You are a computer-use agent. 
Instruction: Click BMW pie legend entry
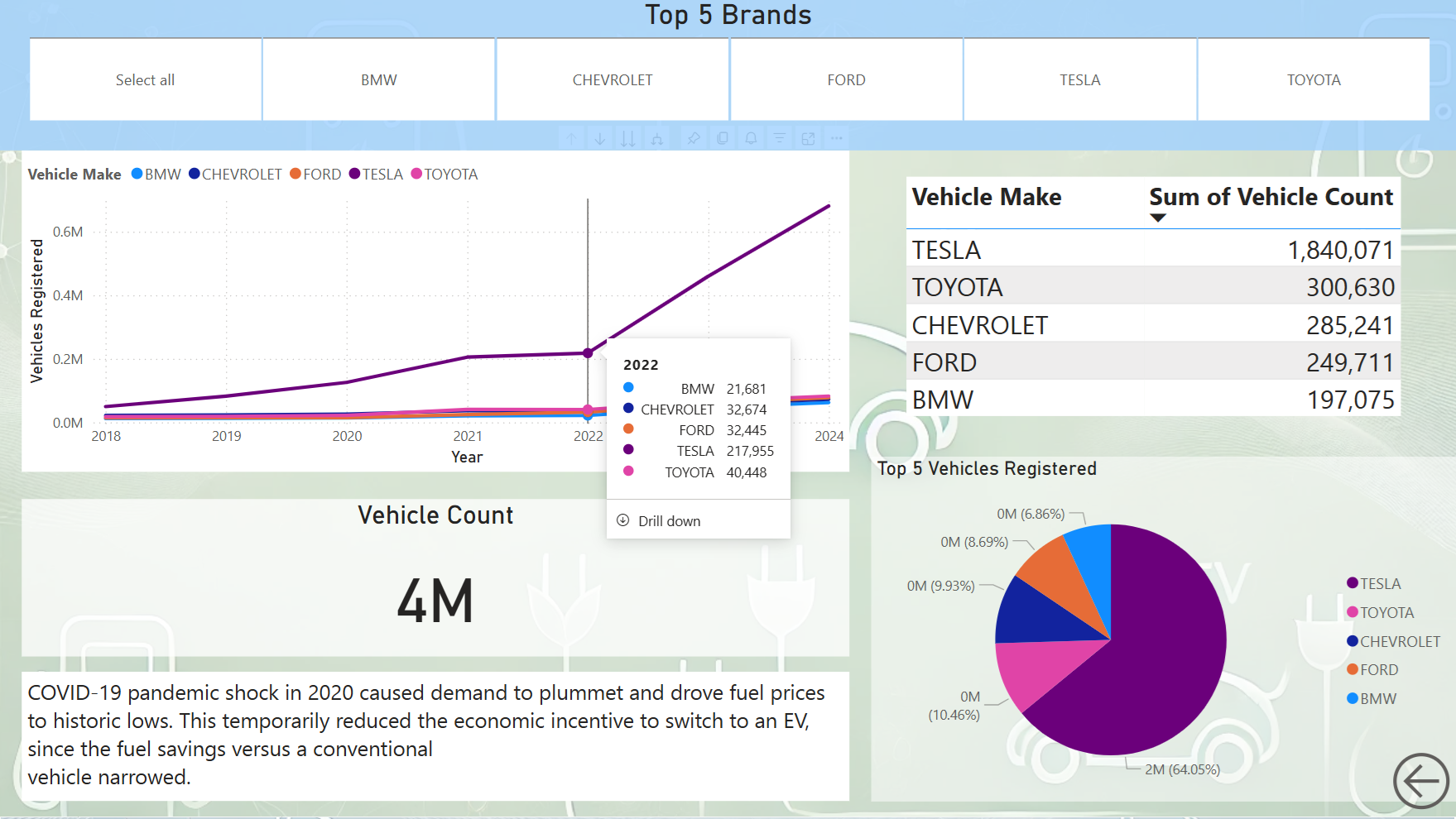1372,698
